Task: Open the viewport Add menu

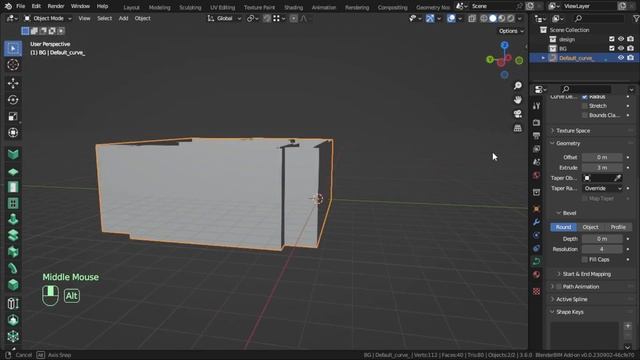Action: [x=123, y=18]
